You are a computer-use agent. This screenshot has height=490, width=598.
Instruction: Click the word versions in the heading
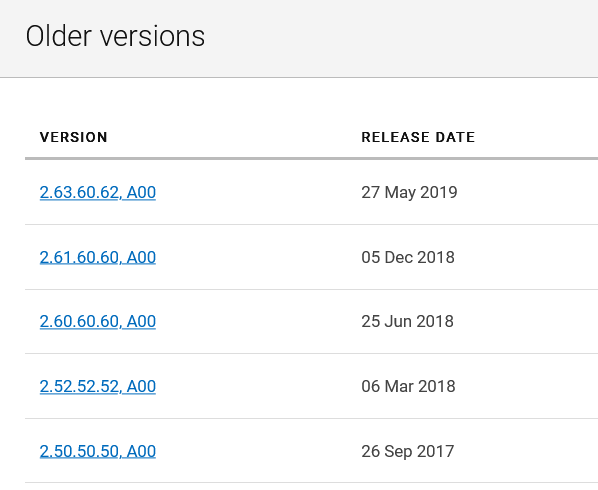(x=153, y=36)
